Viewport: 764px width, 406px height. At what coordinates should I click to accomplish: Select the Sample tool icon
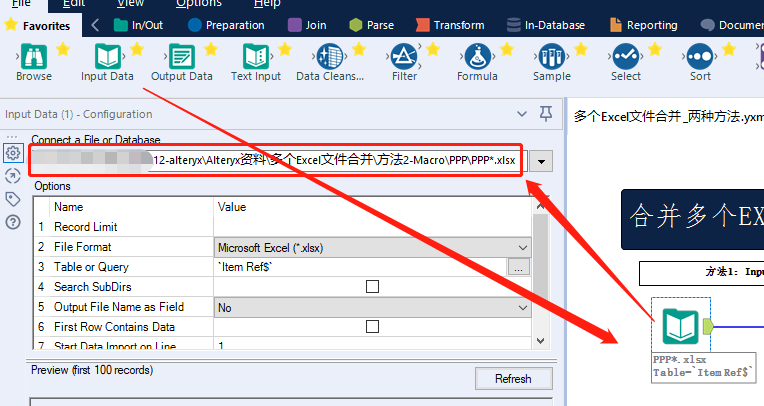[x=552, y=57]
